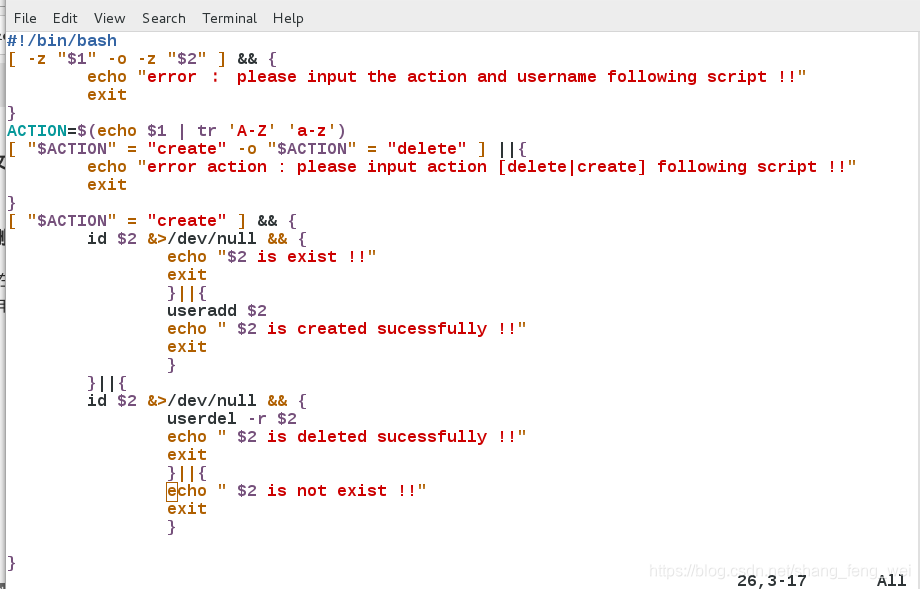This screenshot has width=920, height=589.
Task: Click the text 'please input the action and username'
Action: (416, 77)
